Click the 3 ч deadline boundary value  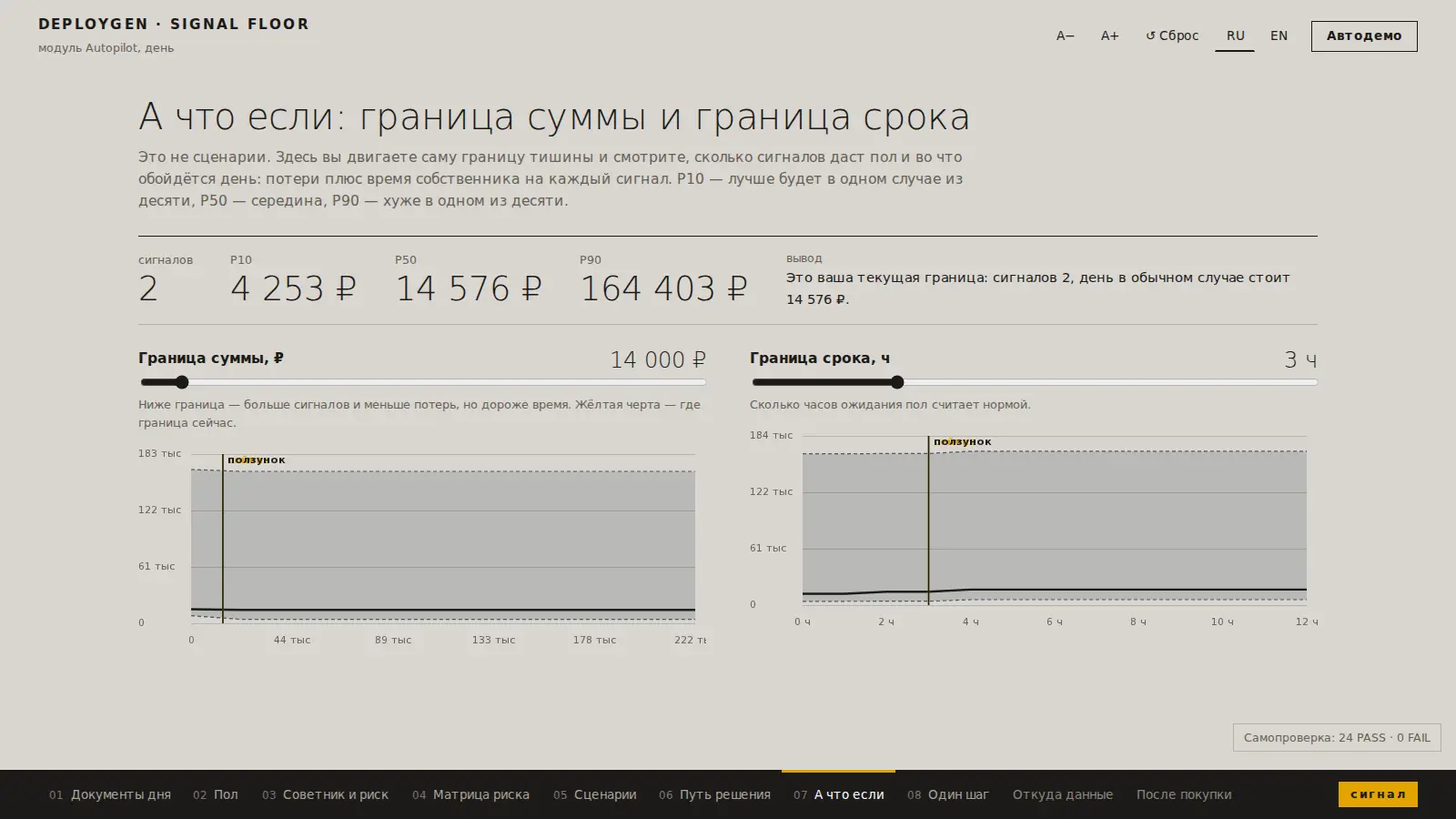pos(1300,360)
